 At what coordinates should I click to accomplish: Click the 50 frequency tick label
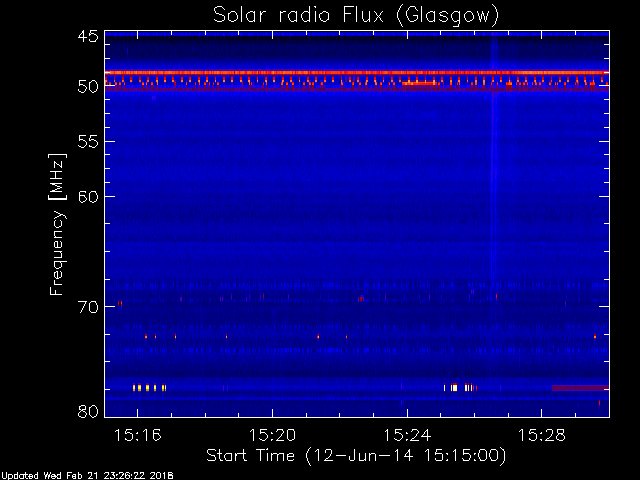click(x=88, y=87)
